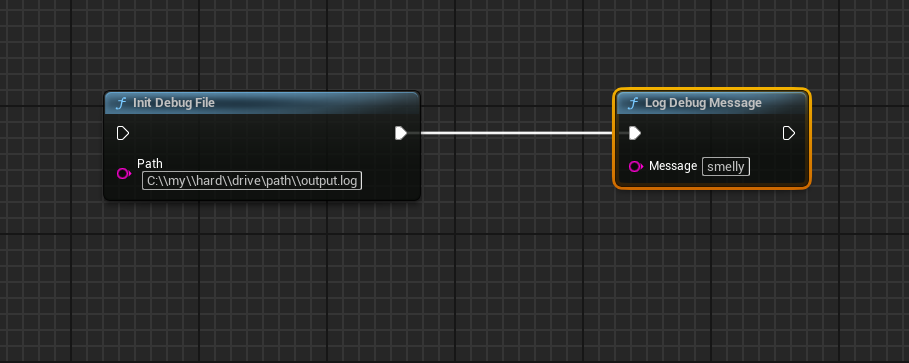Click the input execution pin on Log Debug Message

click(x=635, y=133)
